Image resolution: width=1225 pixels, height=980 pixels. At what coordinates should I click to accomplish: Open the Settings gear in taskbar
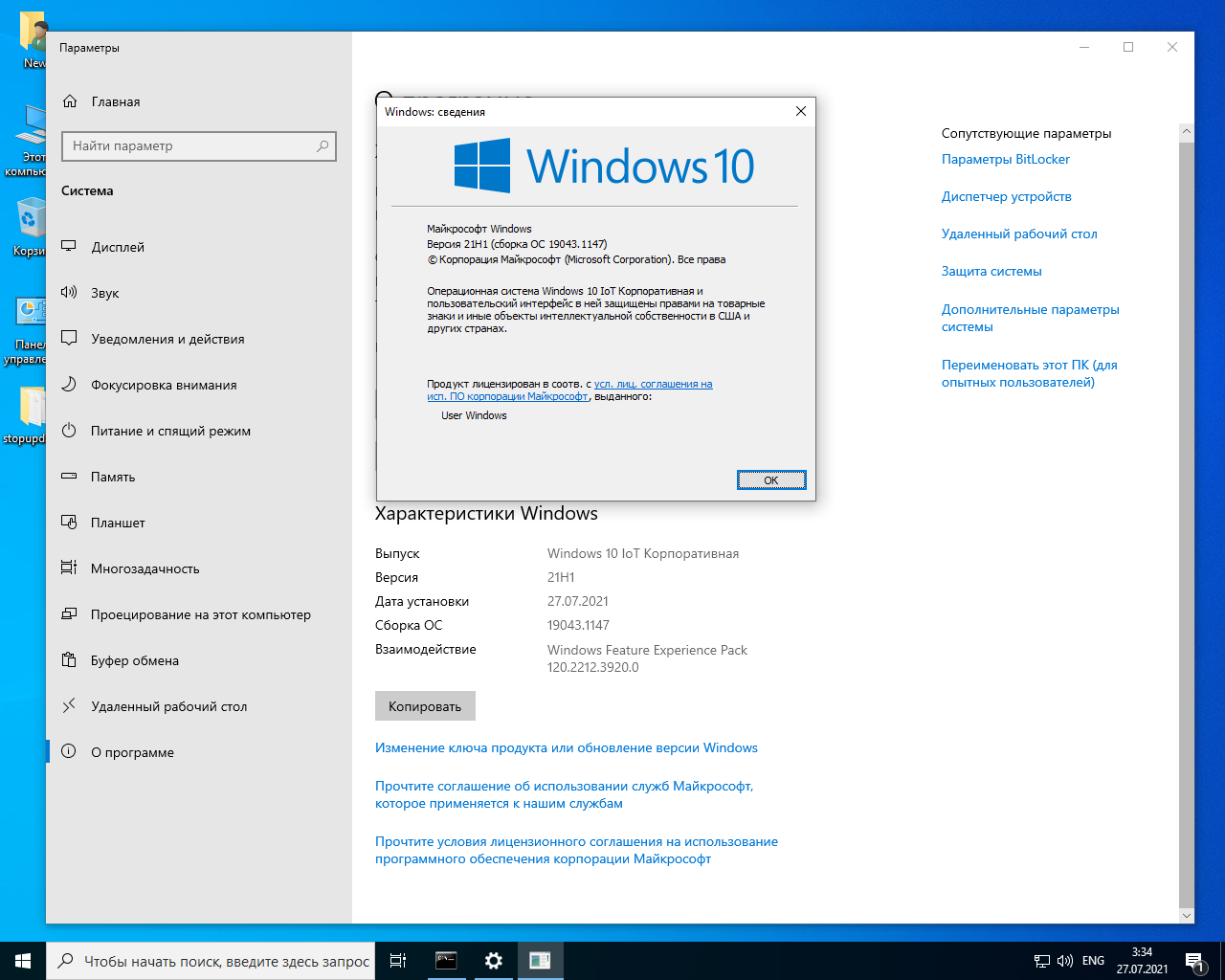point(493,961)
